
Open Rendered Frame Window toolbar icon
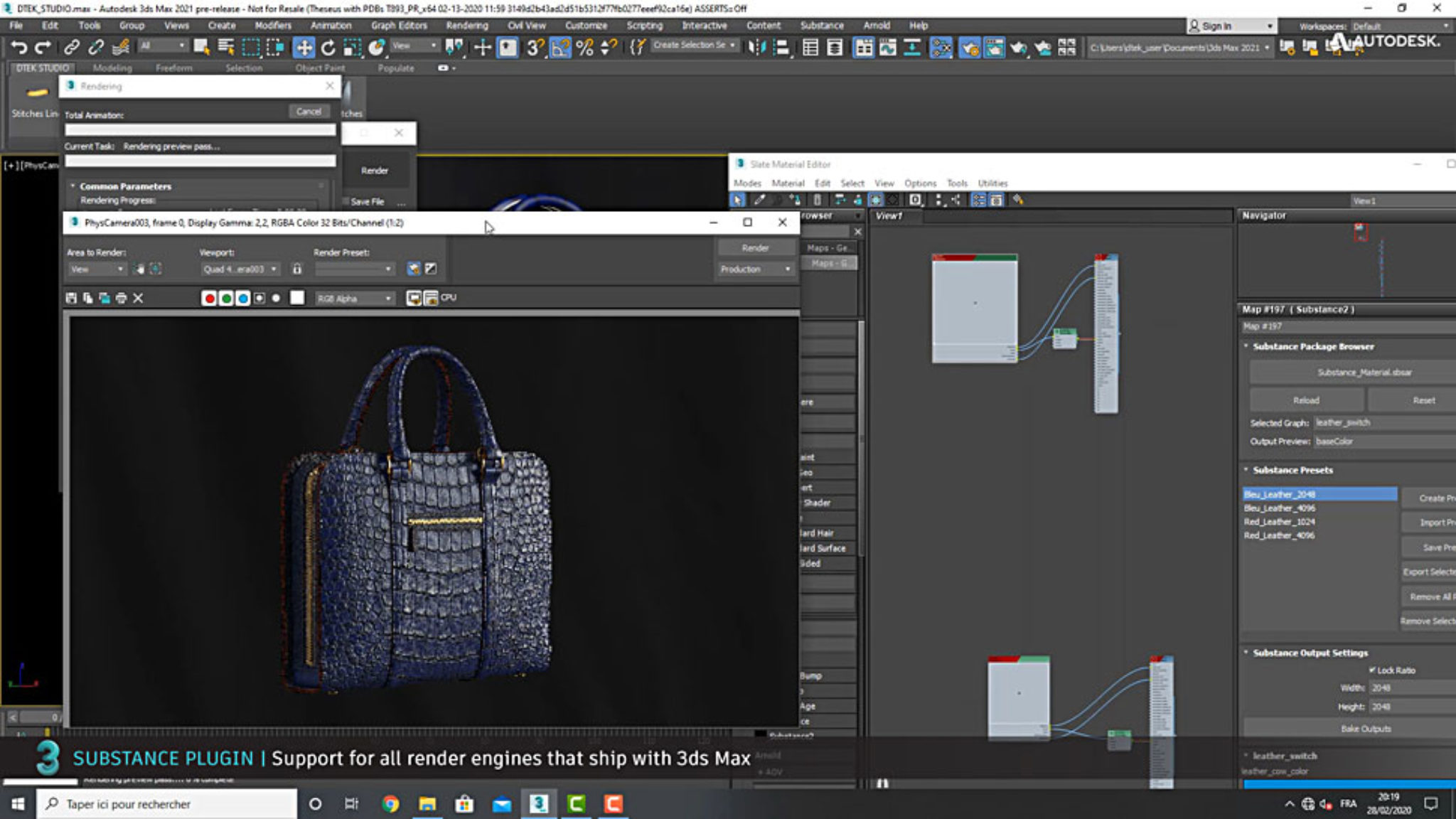[994, 48]
